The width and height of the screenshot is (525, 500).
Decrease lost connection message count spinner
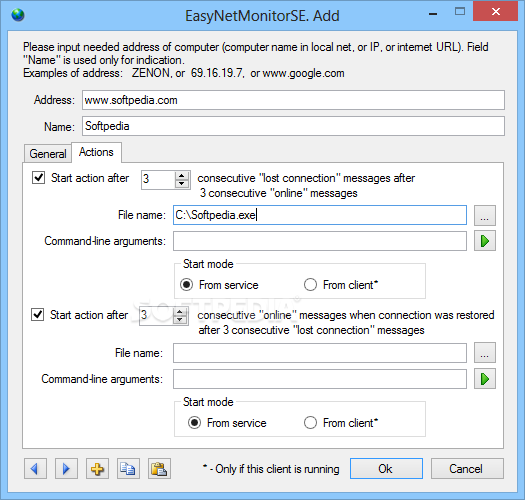[182, 184]
